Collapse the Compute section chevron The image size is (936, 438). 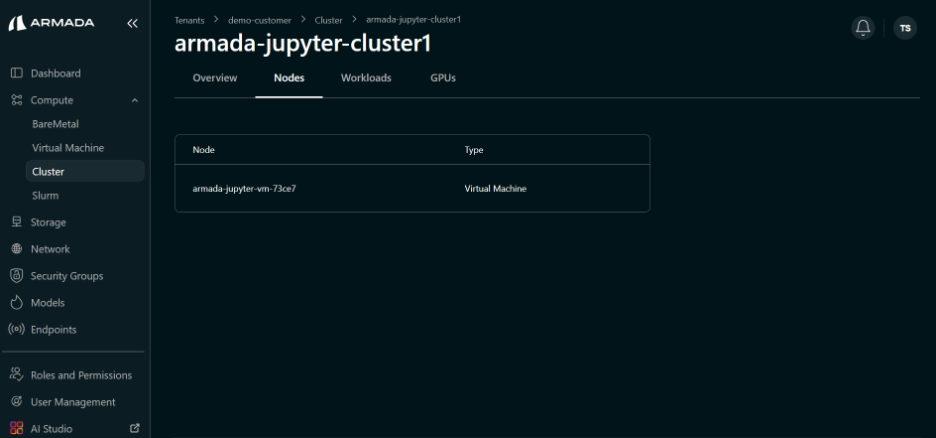135,100
